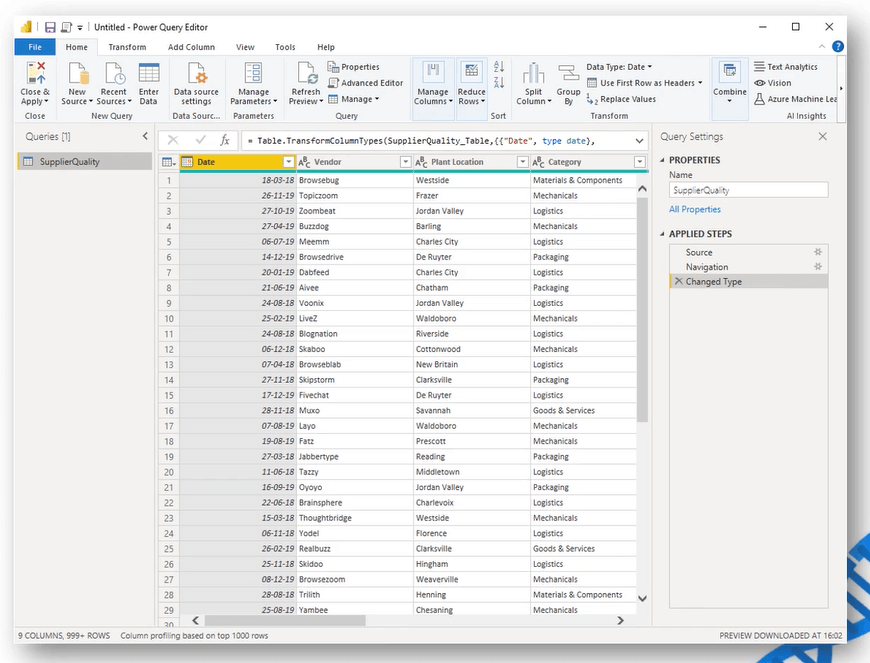Click the query Name input field

point(748,190)
